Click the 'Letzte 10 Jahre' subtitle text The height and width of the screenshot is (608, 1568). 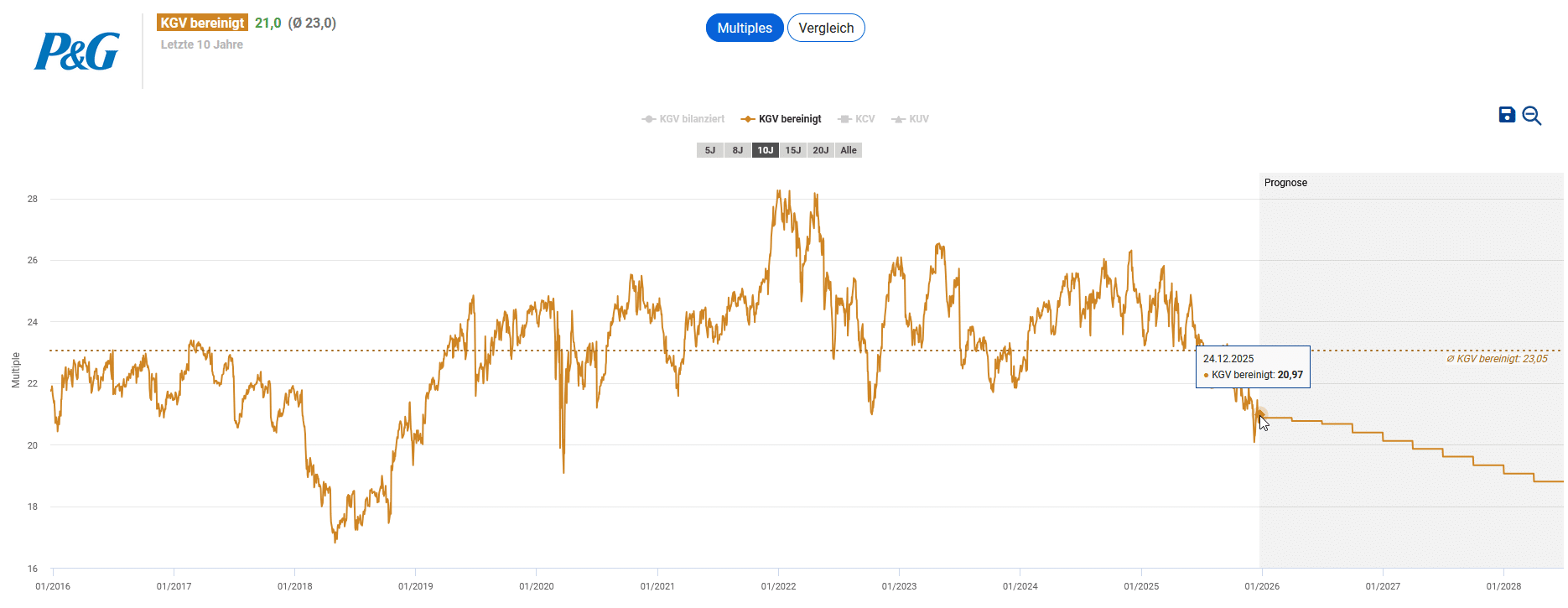tap(202, 44)
